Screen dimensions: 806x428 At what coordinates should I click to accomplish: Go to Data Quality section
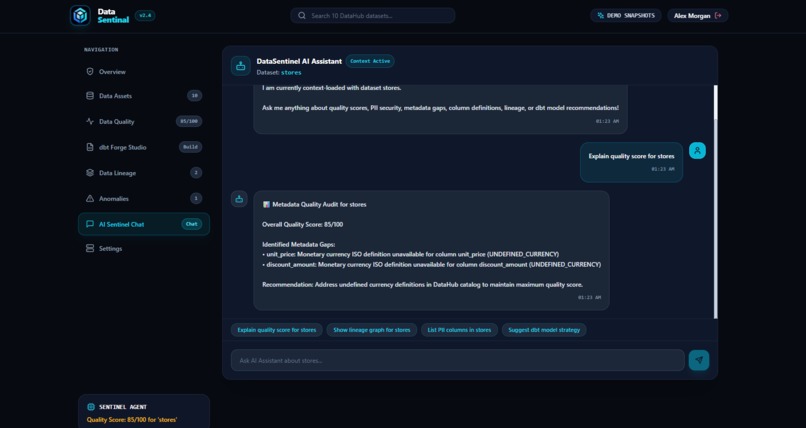[x=144, y=121]
